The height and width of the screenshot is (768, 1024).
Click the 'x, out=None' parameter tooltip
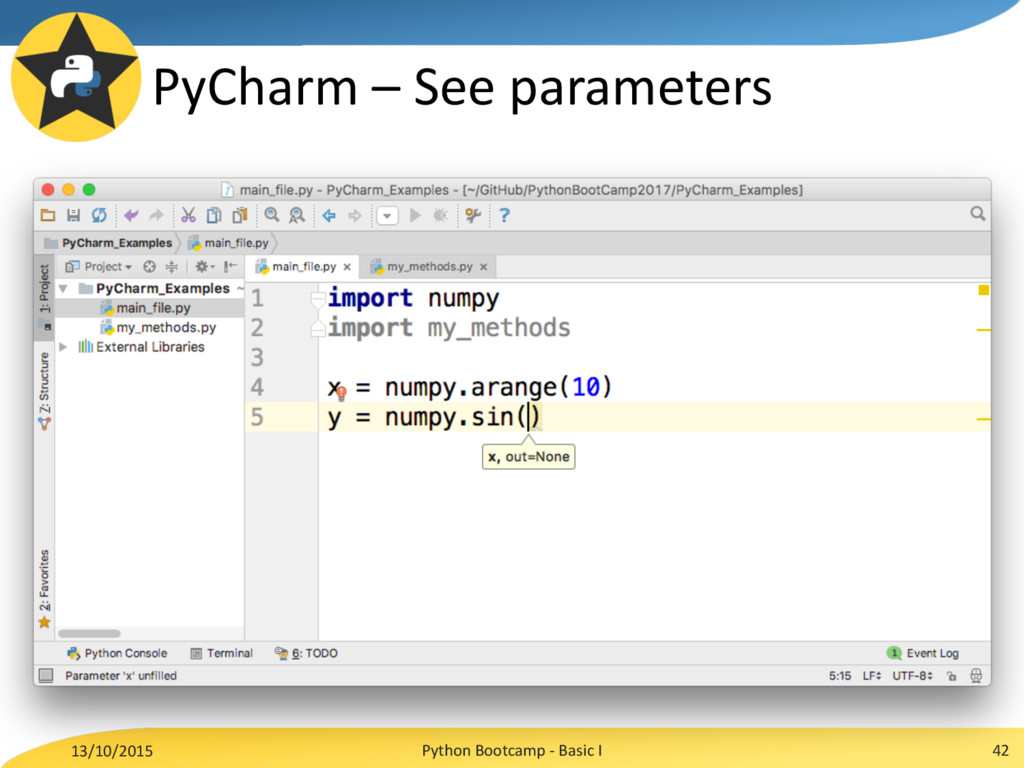tap(528, 456)
